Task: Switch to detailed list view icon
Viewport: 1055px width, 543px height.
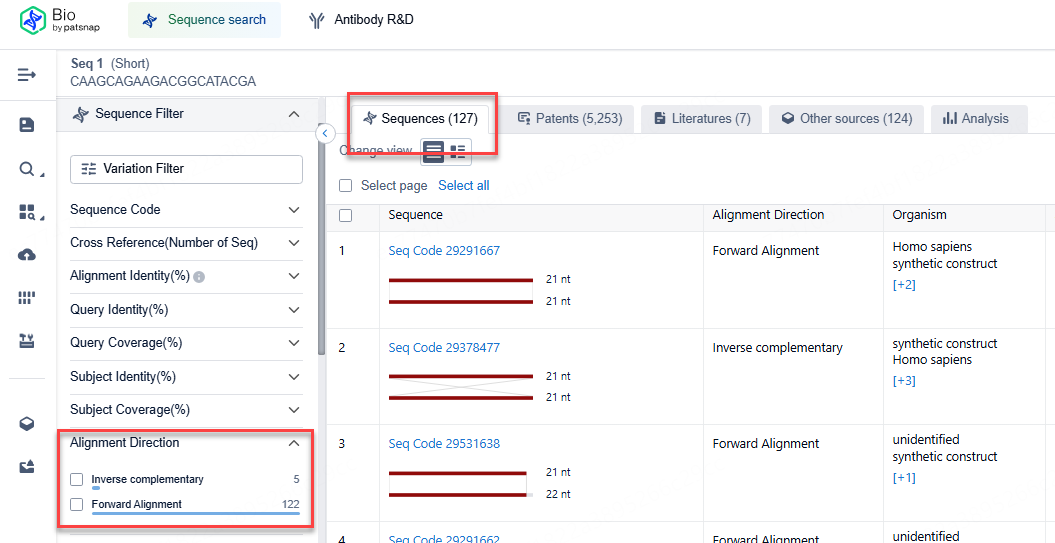Action: tap(458, 151)
